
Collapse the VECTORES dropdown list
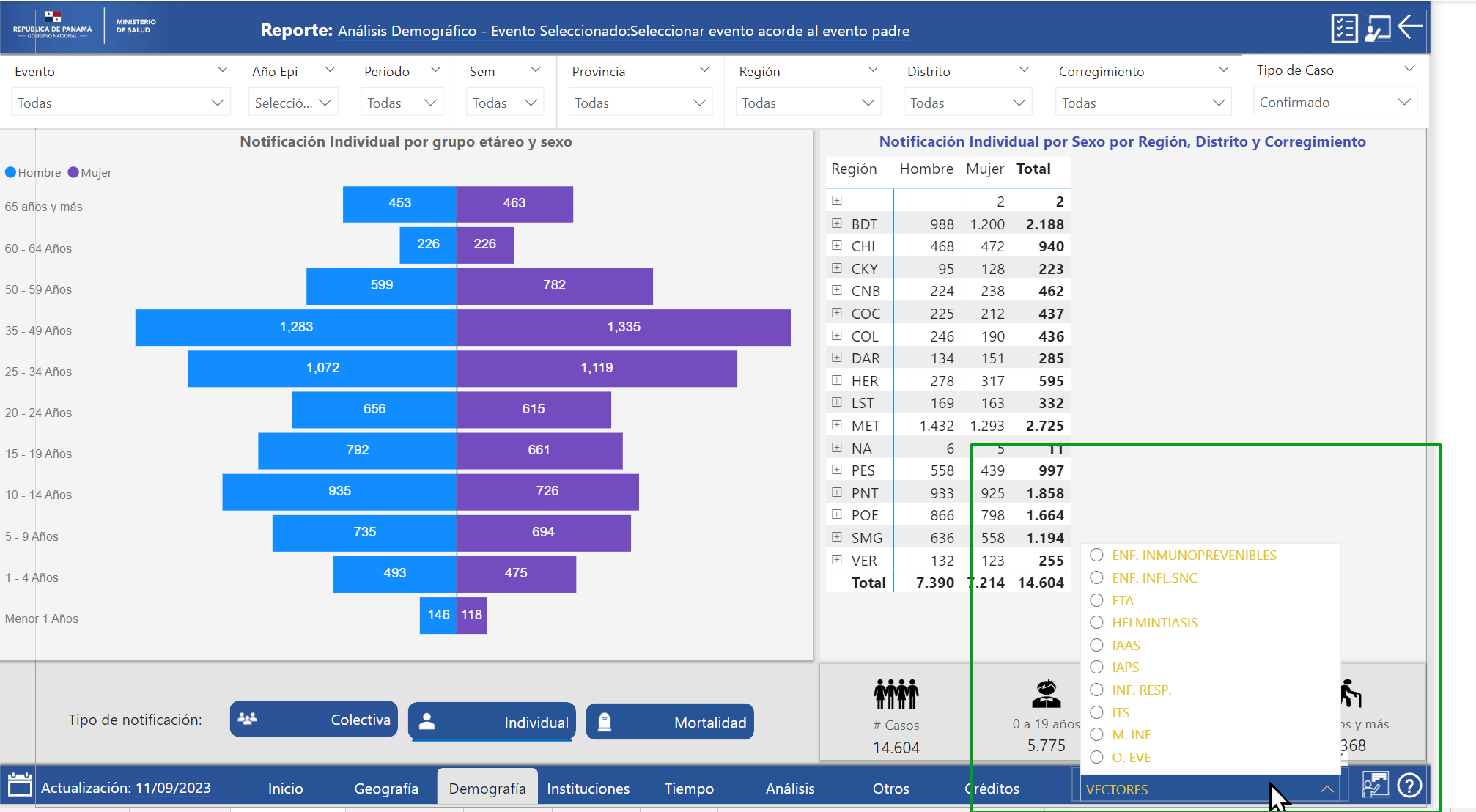[x=1326, y=789]
